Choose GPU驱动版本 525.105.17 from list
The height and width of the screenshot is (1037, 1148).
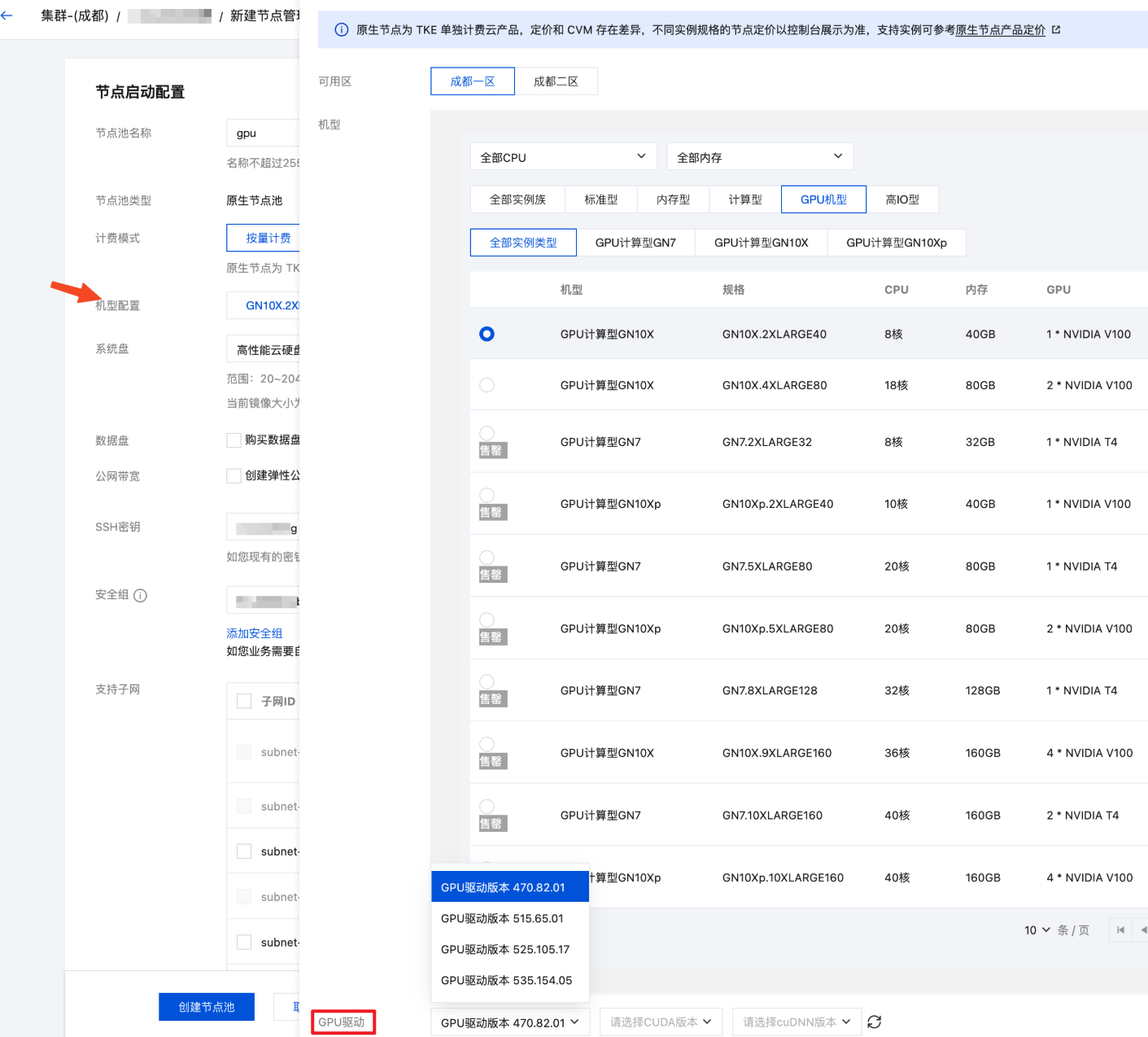[505, 950]
